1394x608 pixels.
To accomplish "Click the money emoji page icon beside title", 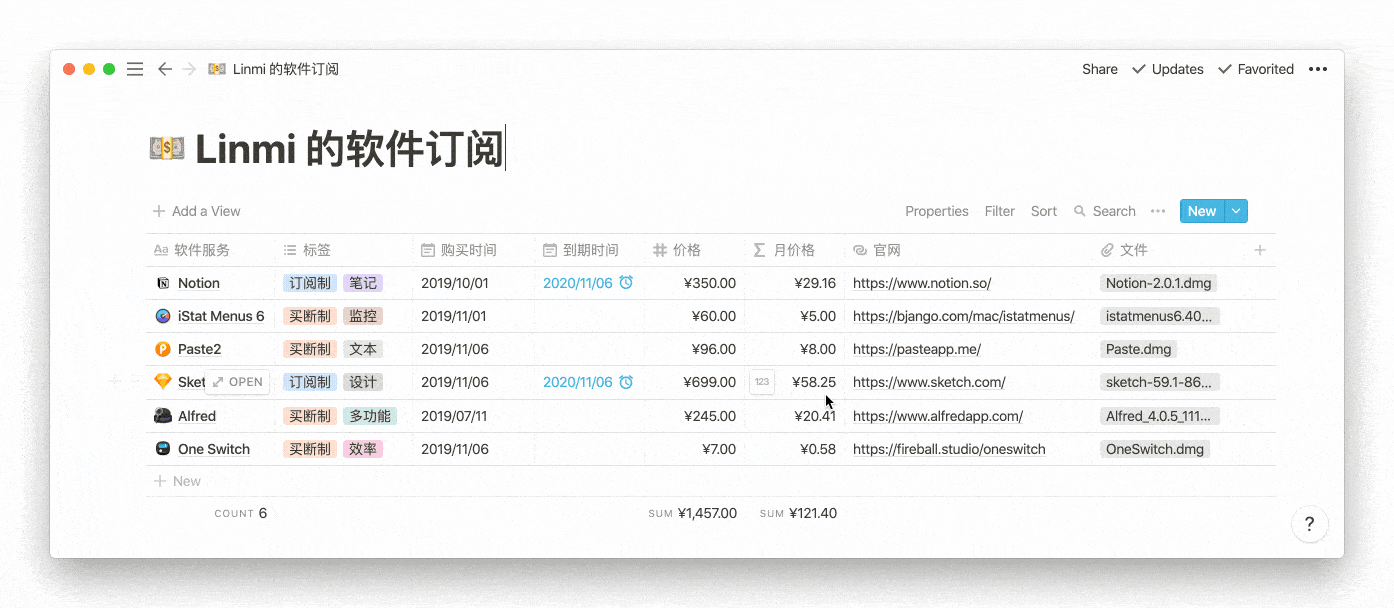I will point(167,149).
